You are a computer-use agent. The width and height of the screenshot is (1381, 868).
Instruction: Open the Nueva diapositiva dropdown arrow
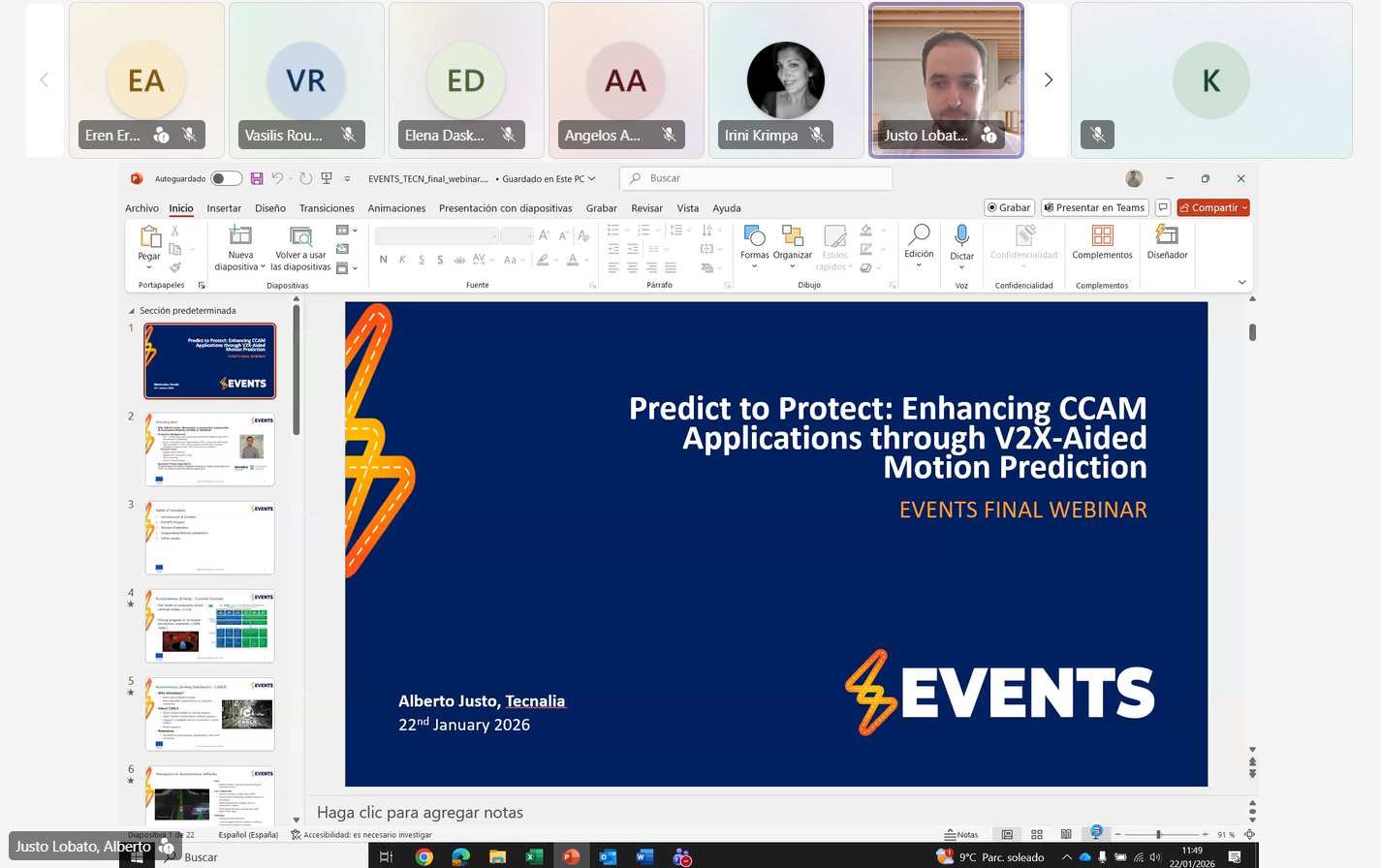pos(263,267)
